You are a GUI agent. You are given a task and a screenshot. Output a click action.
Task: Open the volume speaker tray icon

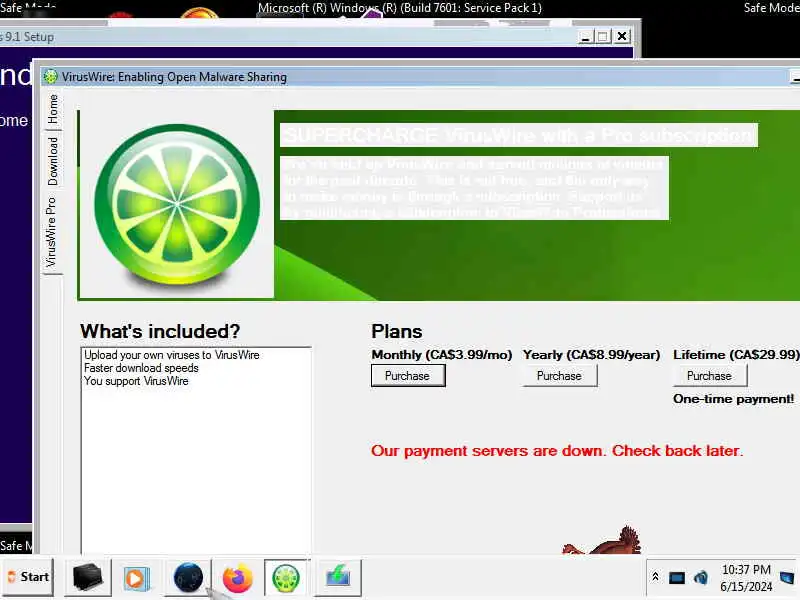click(701, 578)
